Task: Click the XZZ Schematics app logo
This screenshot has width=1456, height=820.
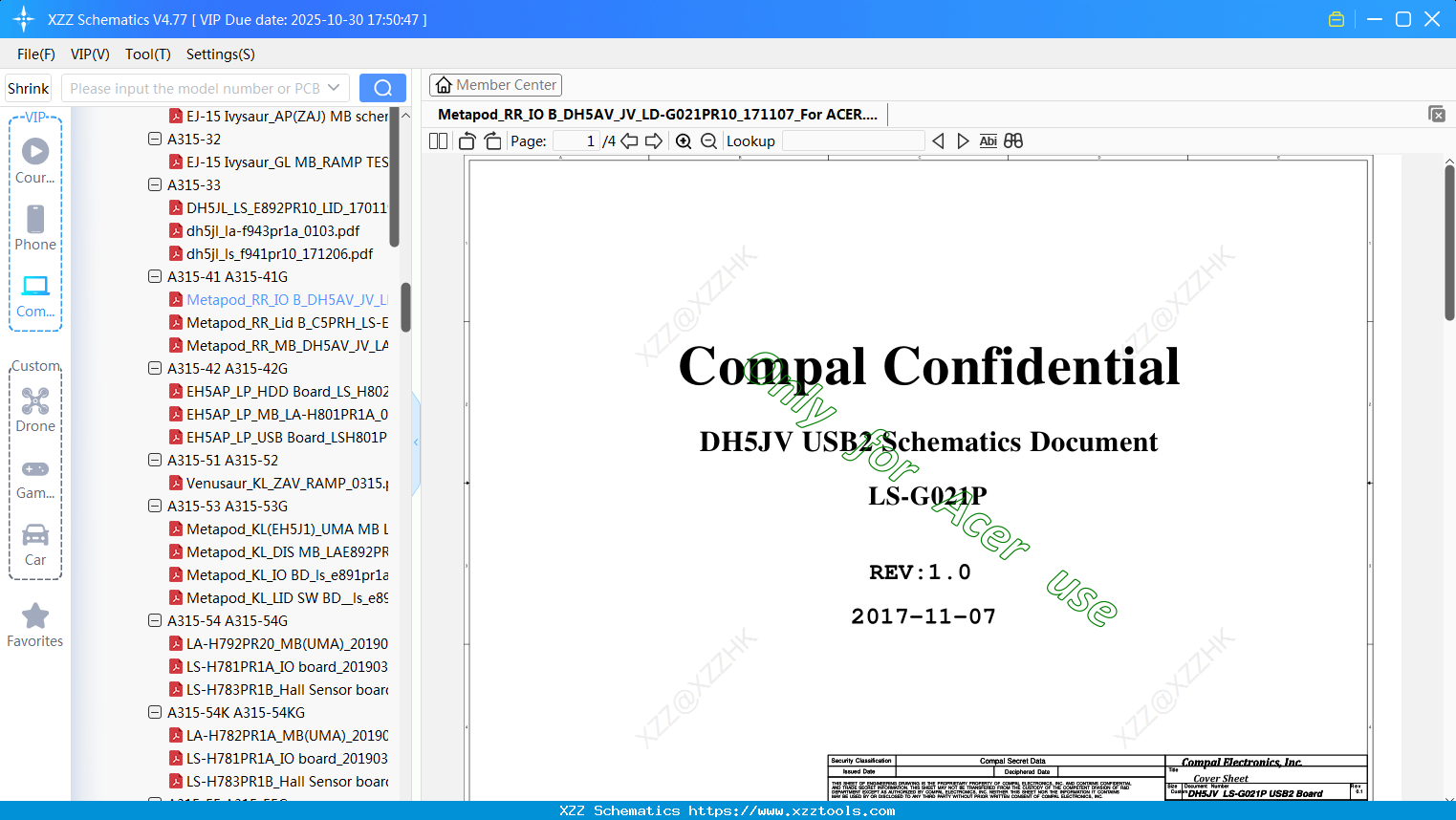Action: coord(24,19)
